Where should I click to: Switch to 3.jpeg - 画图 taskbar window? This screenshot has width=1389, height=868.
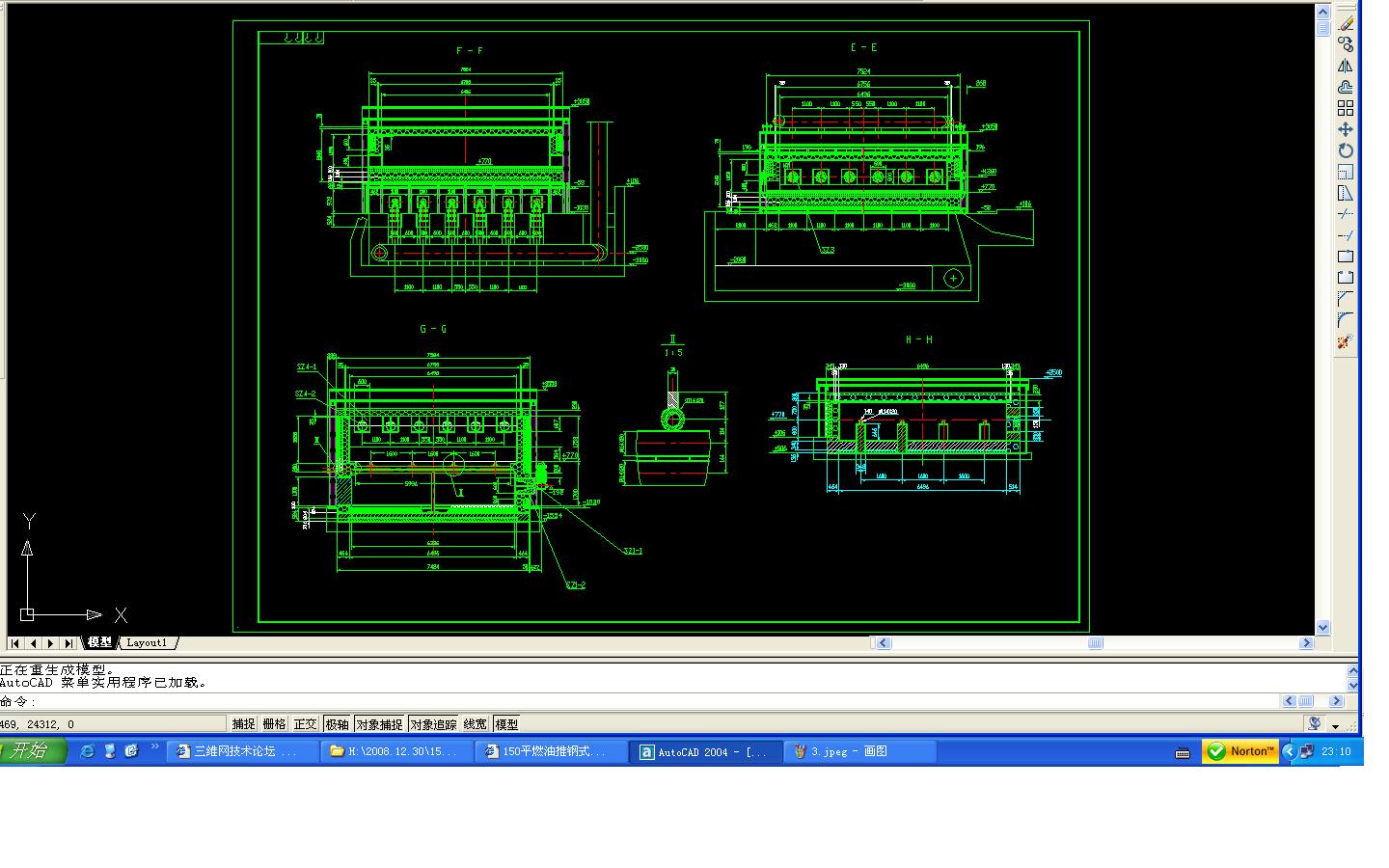click(860, 752)
